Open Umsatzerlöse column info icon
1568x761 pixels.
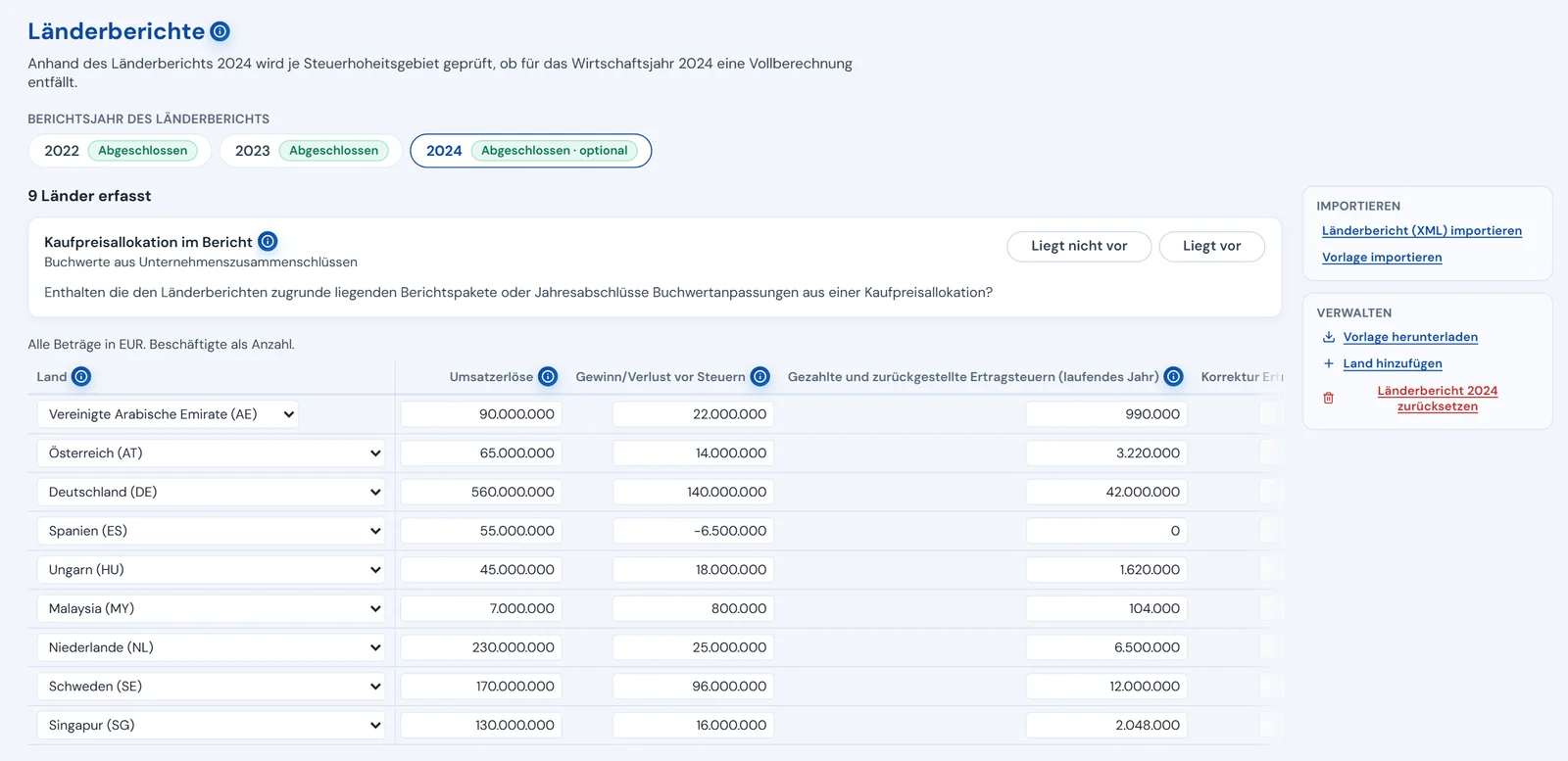(x=548, y=376)
